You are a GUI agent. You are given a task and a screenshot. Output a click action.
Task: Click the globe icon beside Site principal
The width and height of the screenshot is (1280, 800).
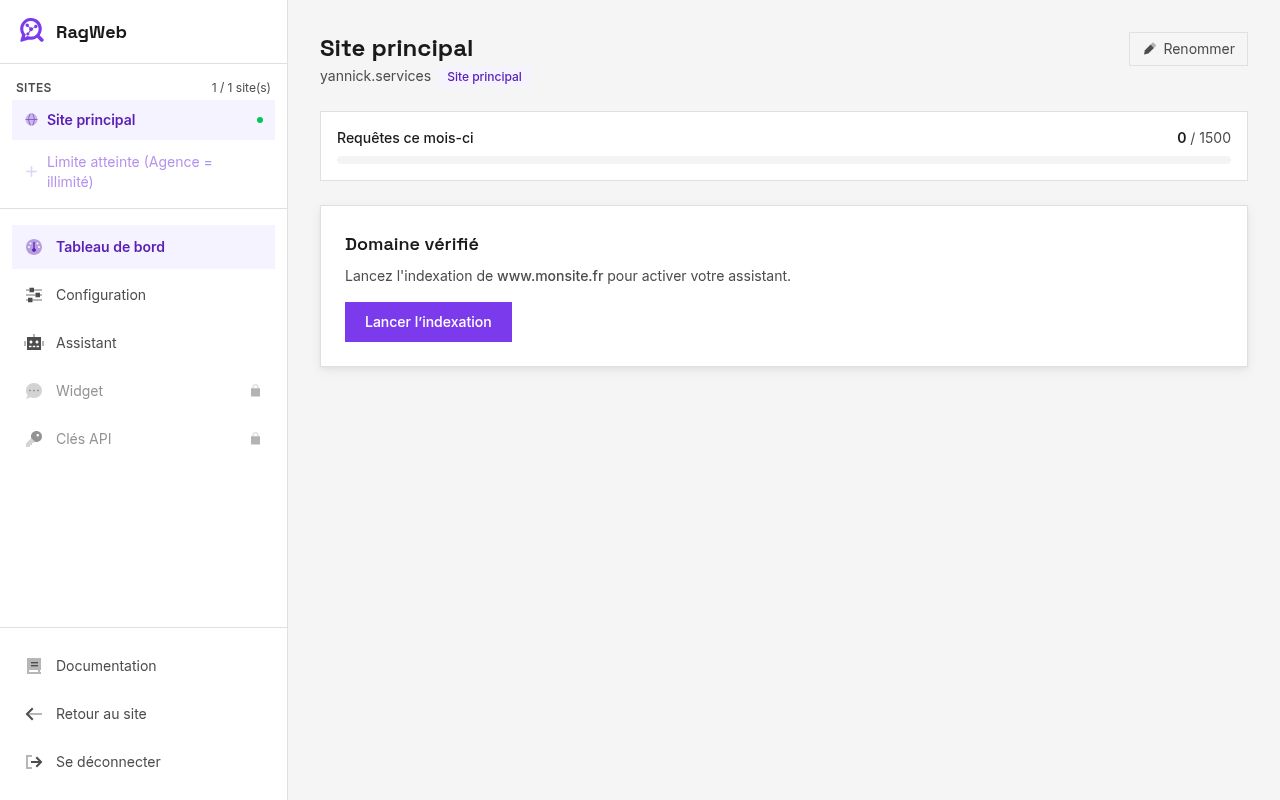[31, 120]
